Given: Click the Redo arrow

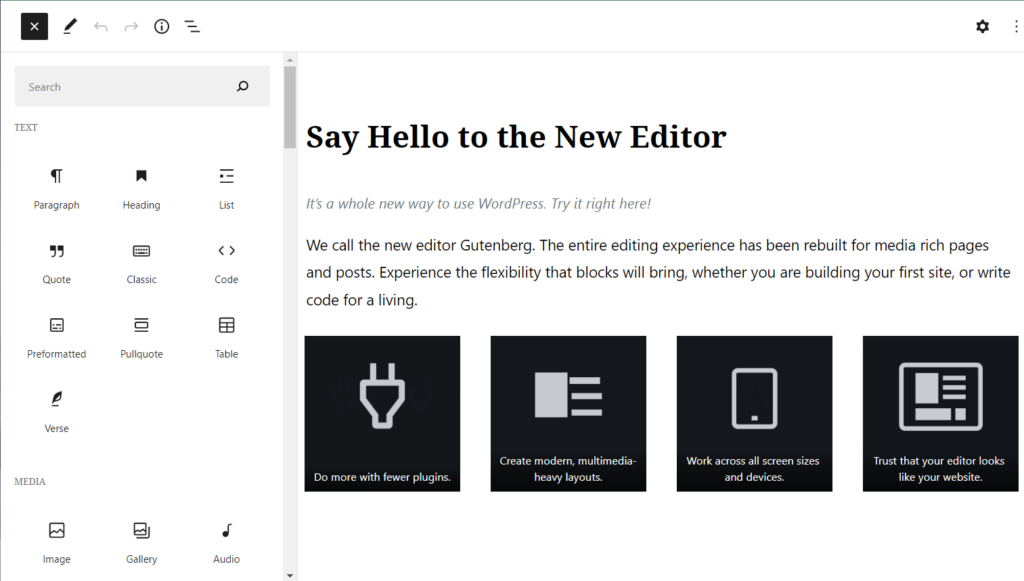Looking at the screenshot, I should click(x=131, y=26).
